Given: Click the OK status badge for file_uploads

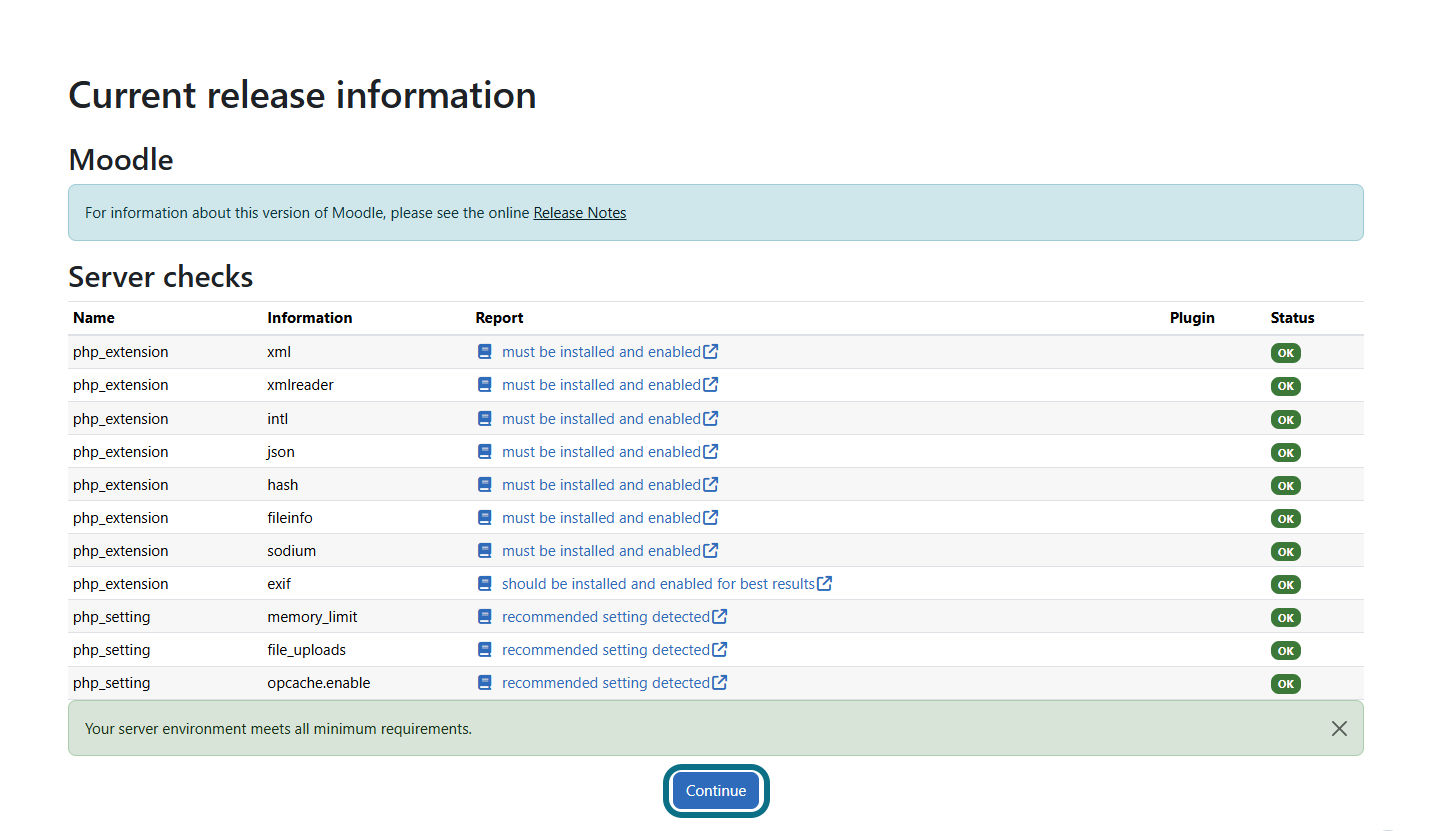Looking at the screenshot, I should tap(1286, 650).
